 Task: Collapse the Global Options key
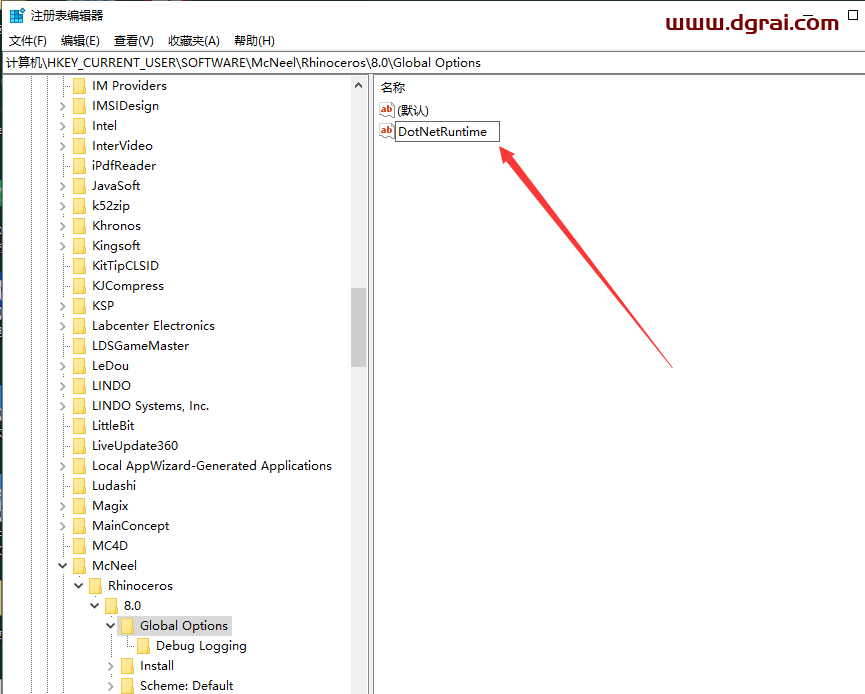[x=110, y=626]
